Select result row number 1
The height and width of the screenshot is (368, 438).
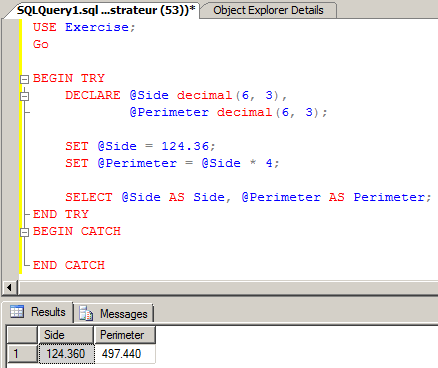22,353
